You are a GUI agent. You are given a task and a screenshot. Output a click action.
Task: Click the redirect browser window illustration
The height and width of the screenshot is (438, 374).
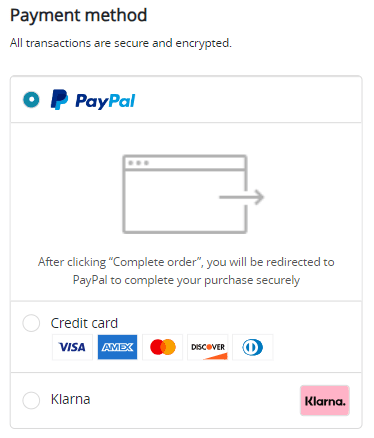click(185, 194)
